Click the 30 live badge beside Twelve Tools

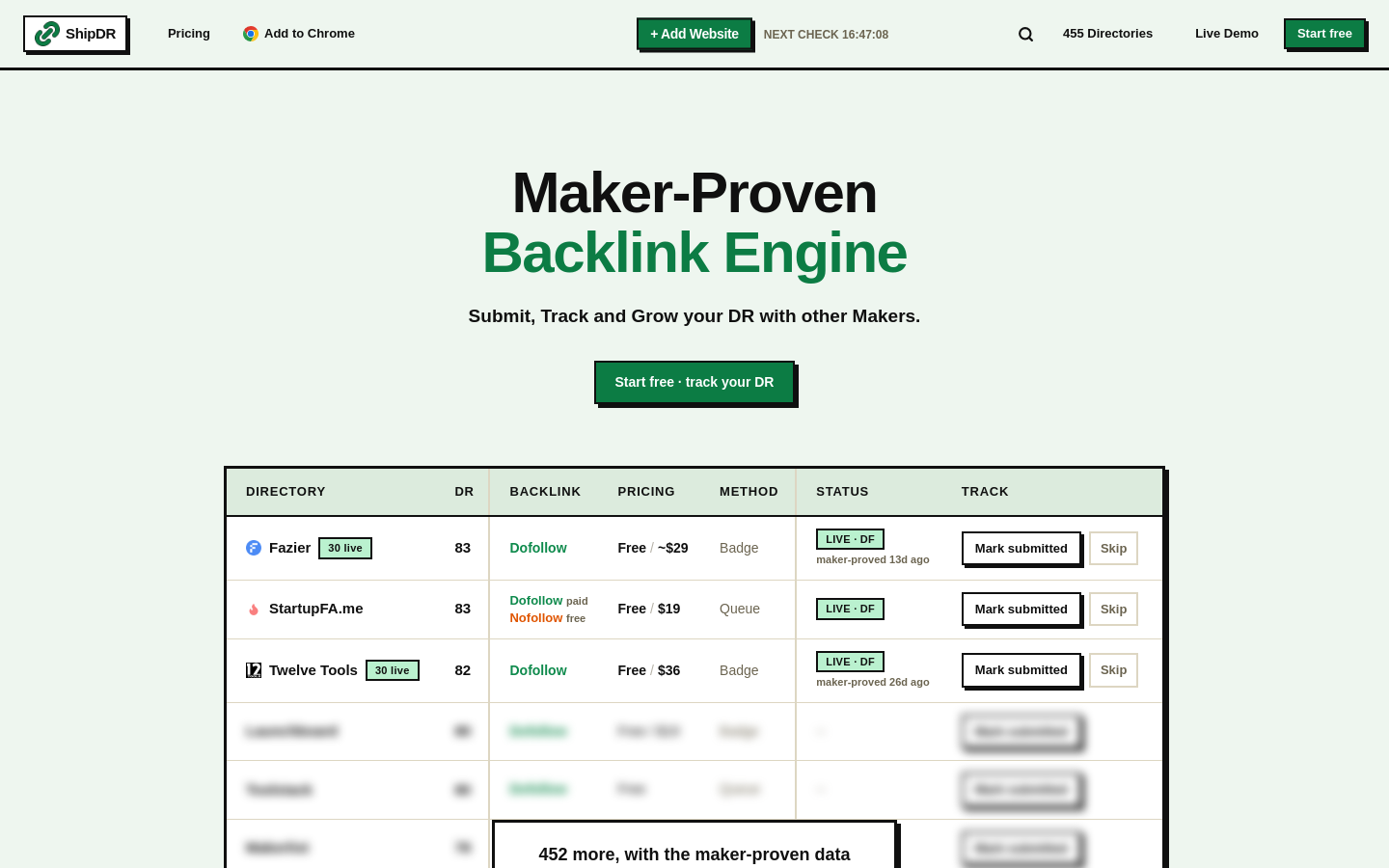pyautogui.click(x=393, y=670)
